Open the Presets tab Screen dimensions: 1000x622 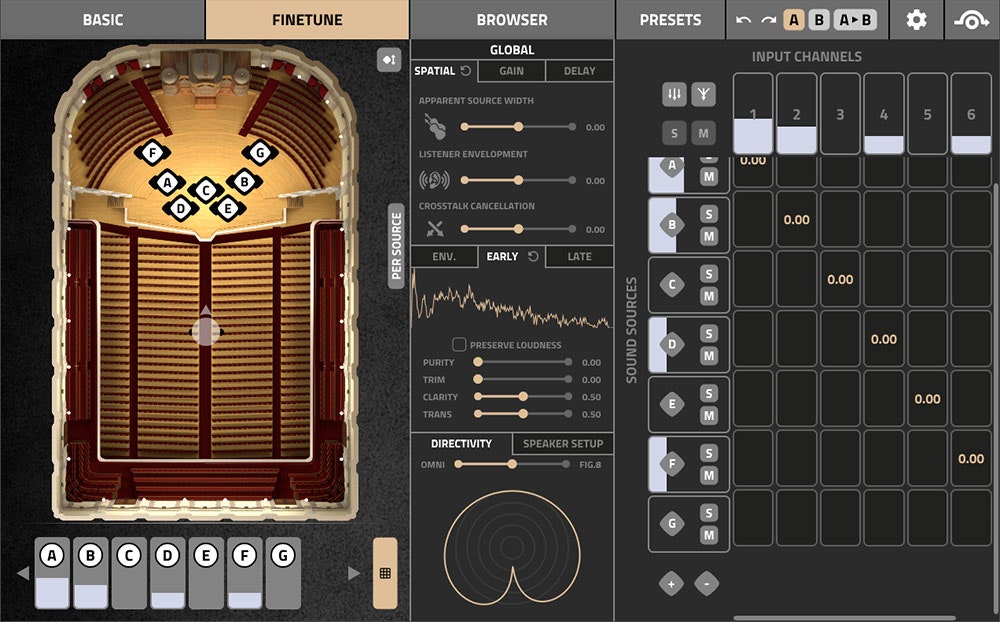pyautogui.click(x=670, y=20)
